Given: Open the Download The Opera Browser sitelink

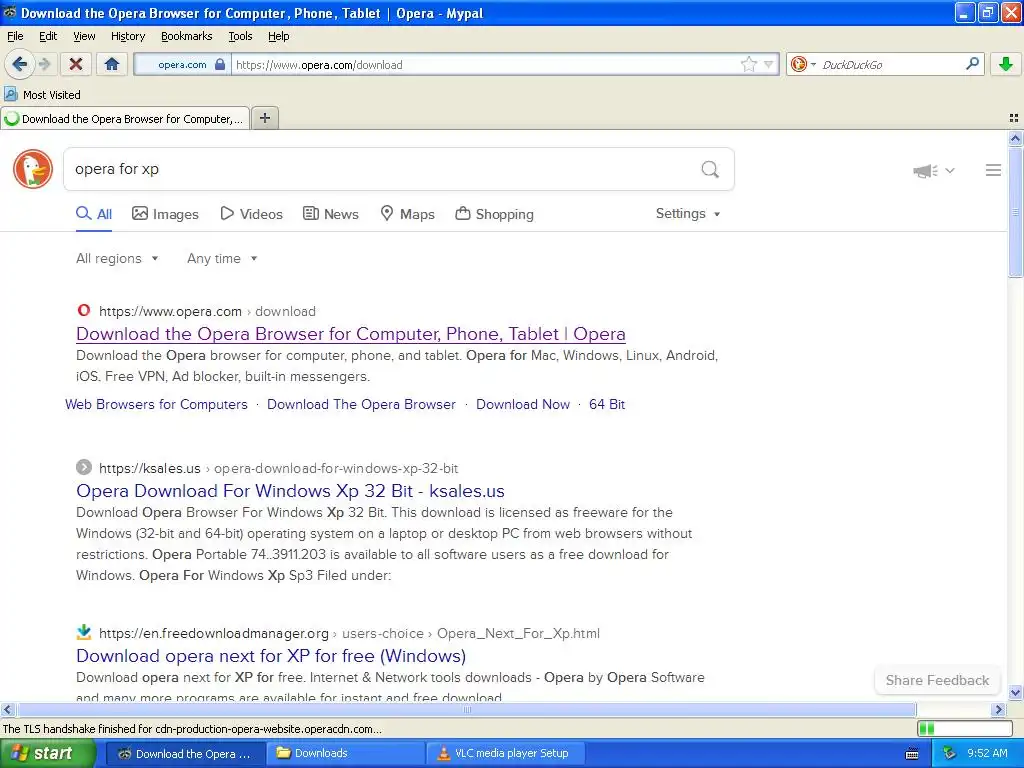Looking at the screenshot, I should [x=361, y=404].
